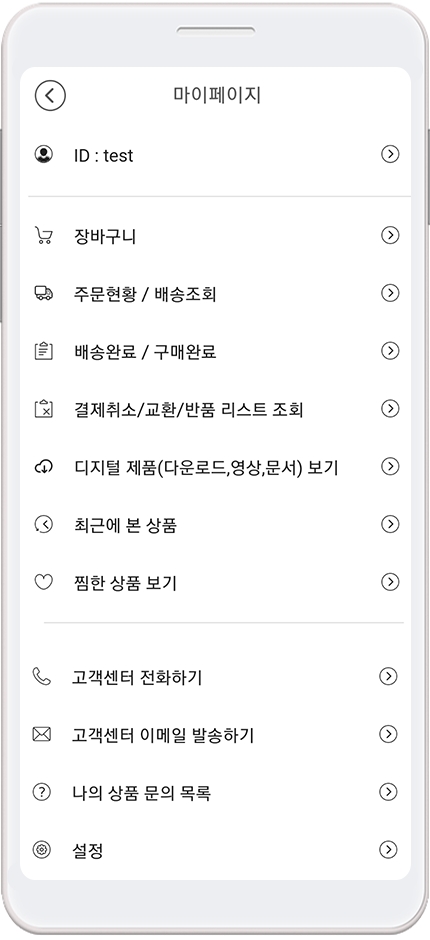Image resolution: width=430 pixels, height=940 pixels.
Task: Expand ID : test row chevron
Action: point(390,155)
